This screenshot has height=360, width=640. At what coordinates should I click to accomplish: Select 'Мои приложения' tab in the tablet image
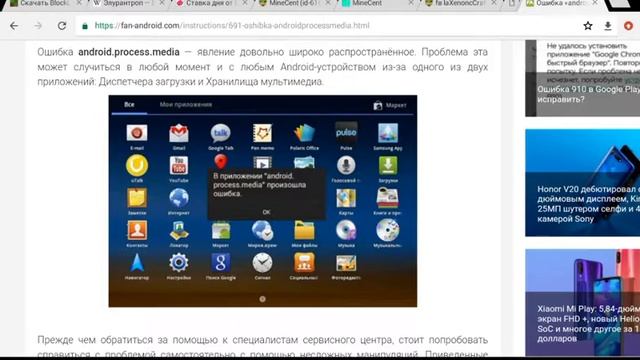(186, 104)
